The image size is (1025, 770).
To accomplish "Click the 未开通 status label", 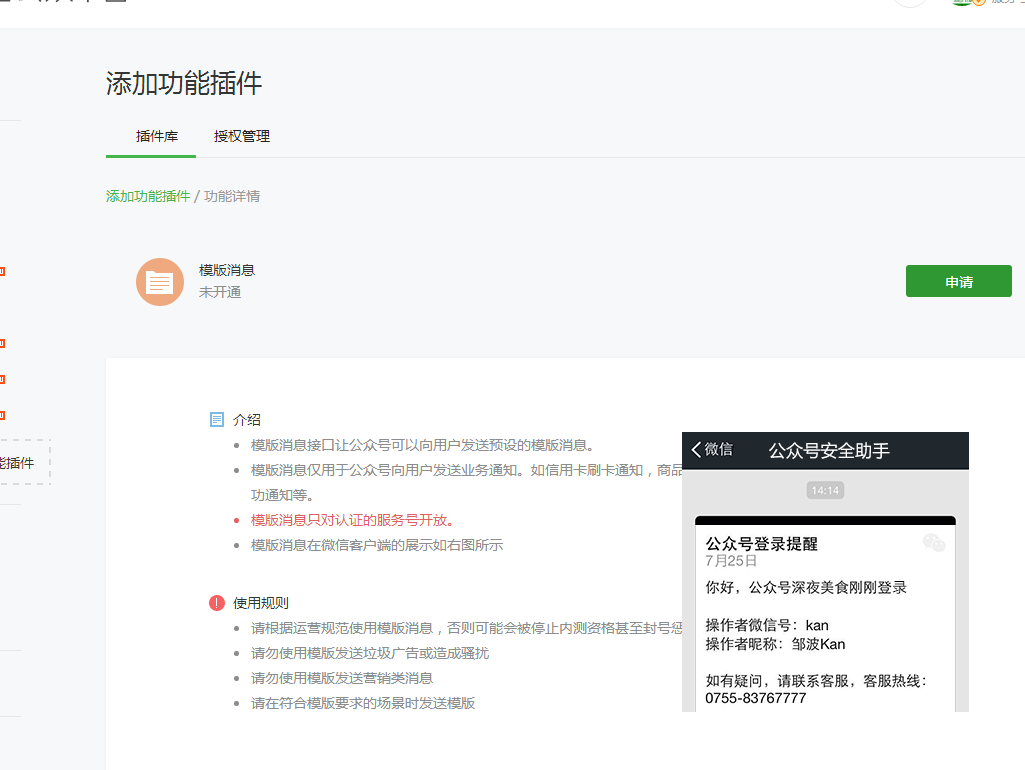I will [x=220, y=292].
